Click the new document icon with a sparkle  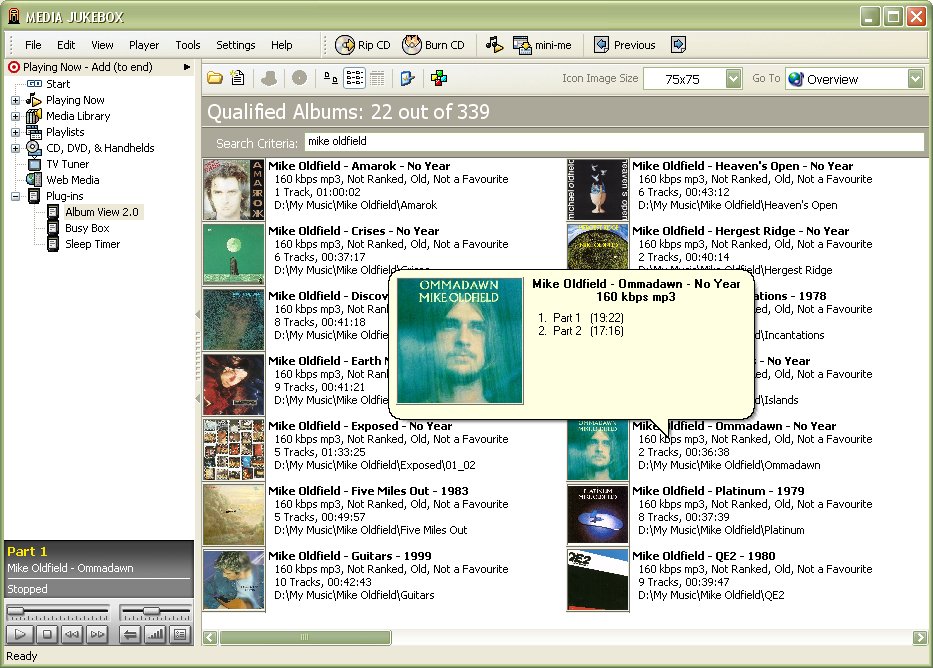click(238, 79)
